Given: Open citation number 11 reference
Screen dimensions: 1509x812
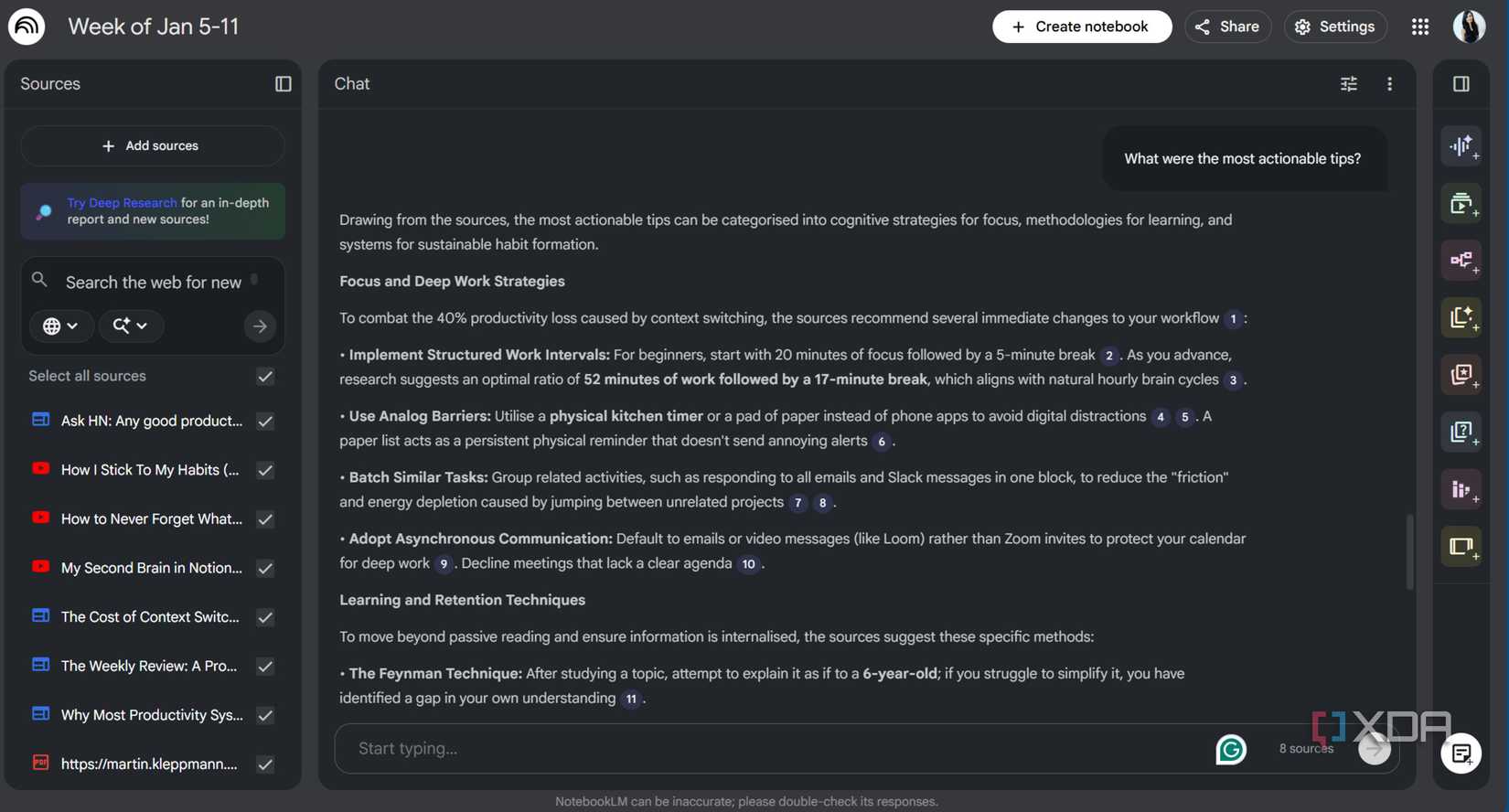Looking at the screenshot, I should (x=631, y=699).
